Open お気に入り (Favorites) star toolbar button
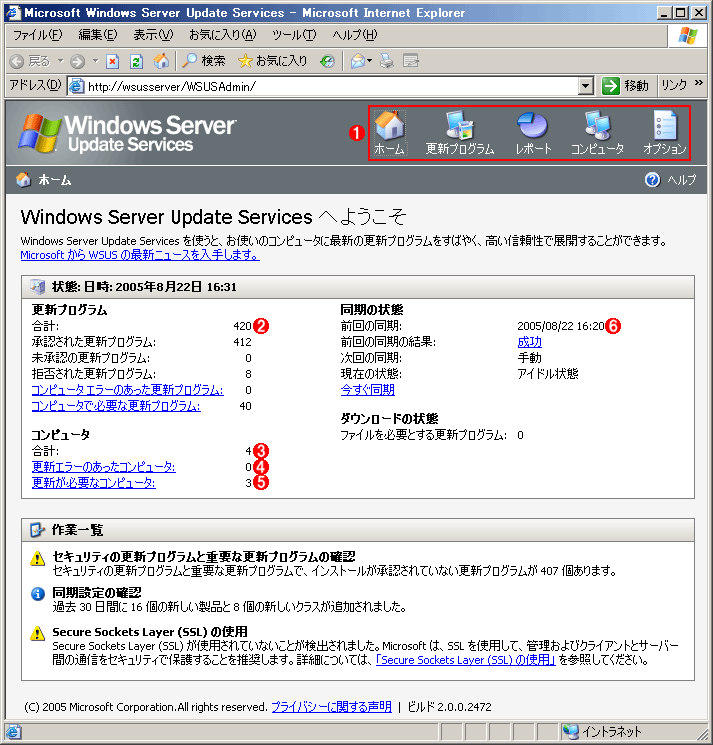 (x=273, y=61)
